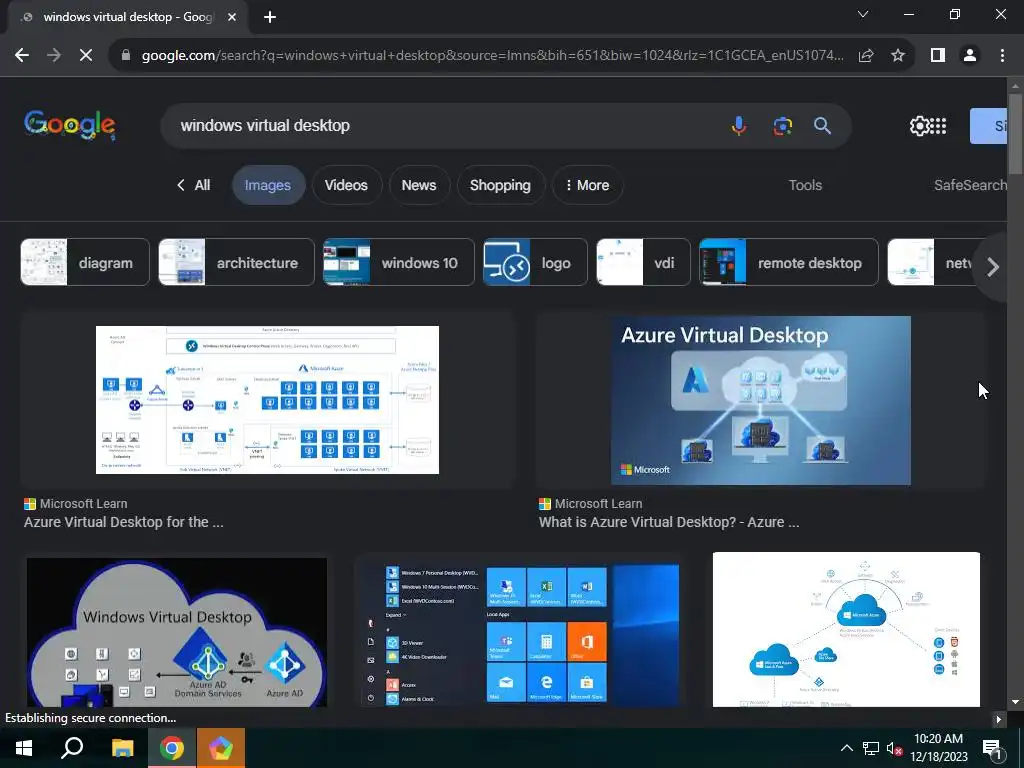Screen dimensions: 1024x768
Task: Open the Windows Virtual Desktop cloud image
Action: point(176,632)
